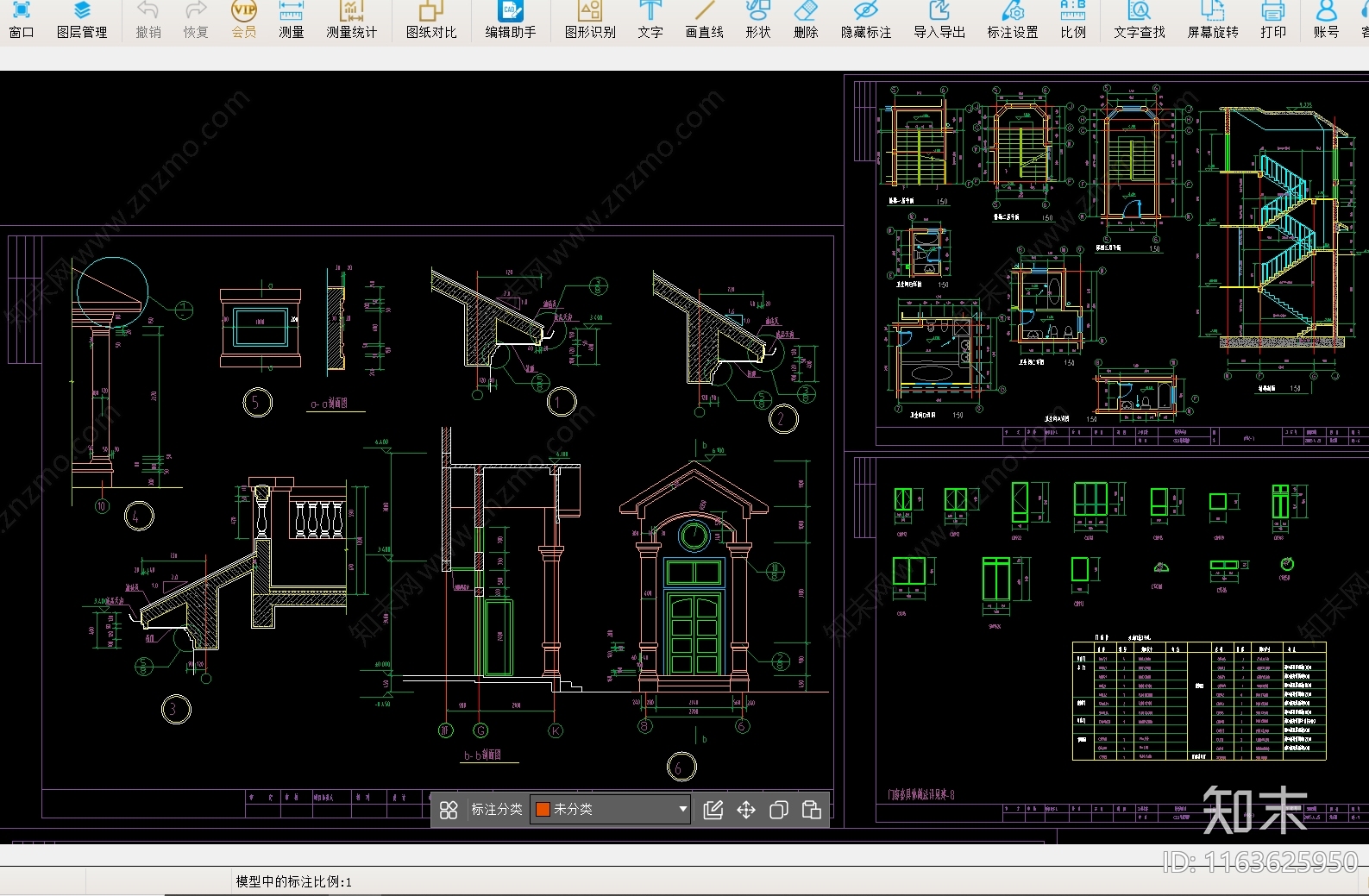Click the edit annotation pencil icon

coord(713,810)
